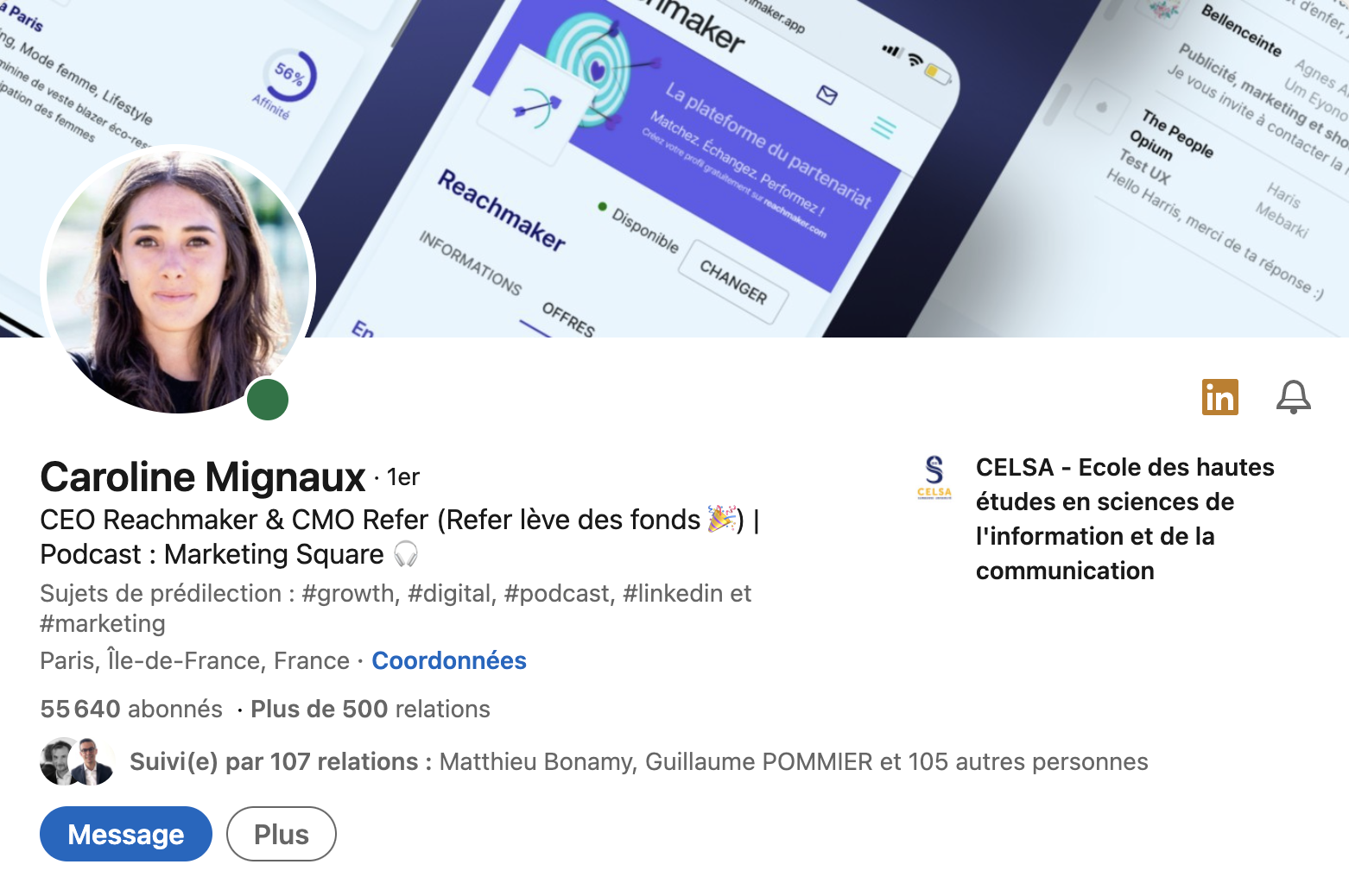Screen dimensions: 1349x896
Task: Click the CELSA school logo
Action: tap(934, 478)
